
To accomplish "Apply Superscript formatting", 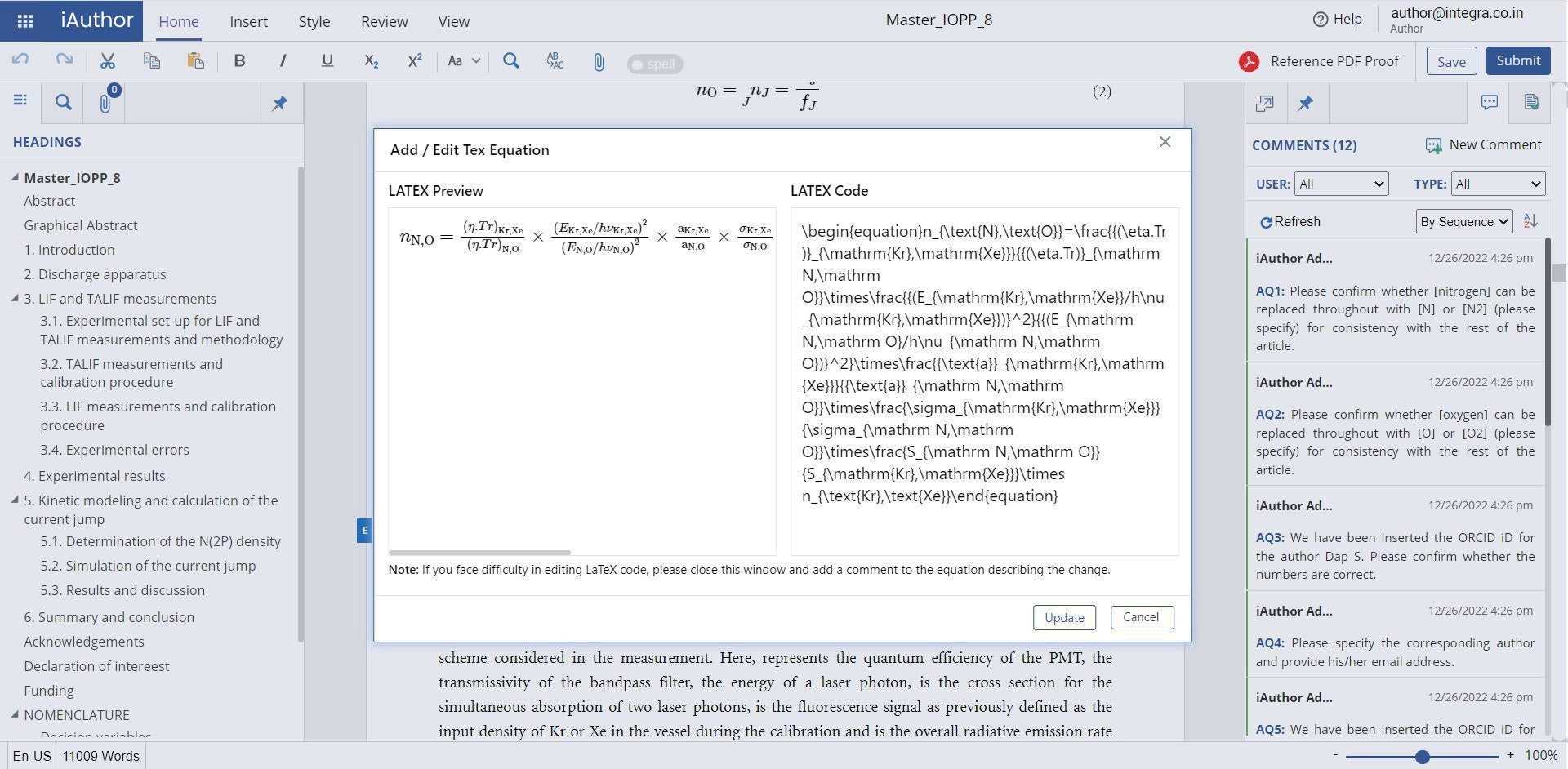I will 415,60.
